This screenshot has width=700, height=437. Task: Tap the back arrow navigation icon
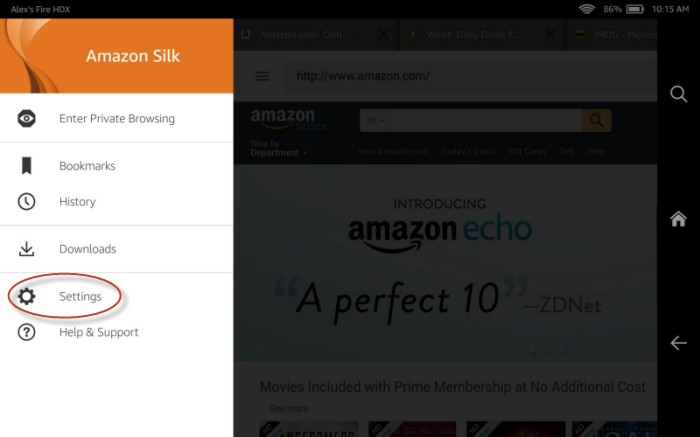click(678, 343)
